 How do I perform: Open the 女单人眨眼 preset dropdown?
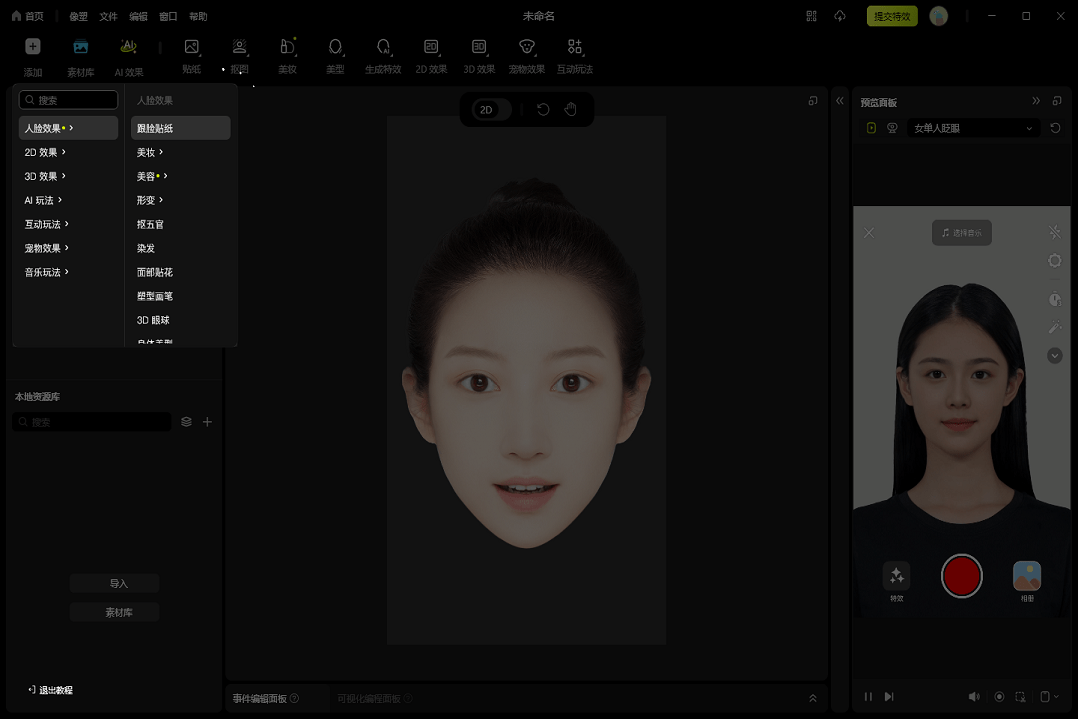click(x=973, y=128)
